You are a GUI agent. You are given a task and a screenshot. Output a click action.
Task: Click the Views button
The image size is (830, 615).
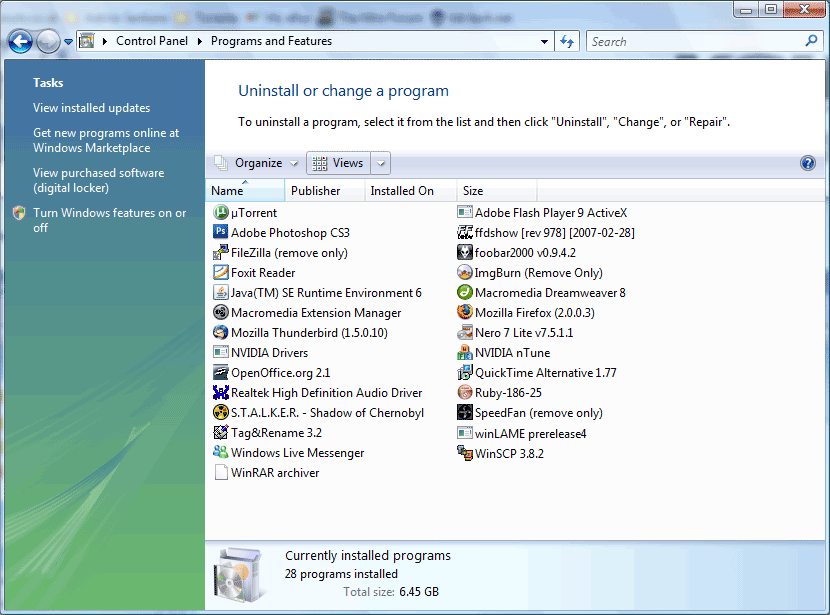339,163
